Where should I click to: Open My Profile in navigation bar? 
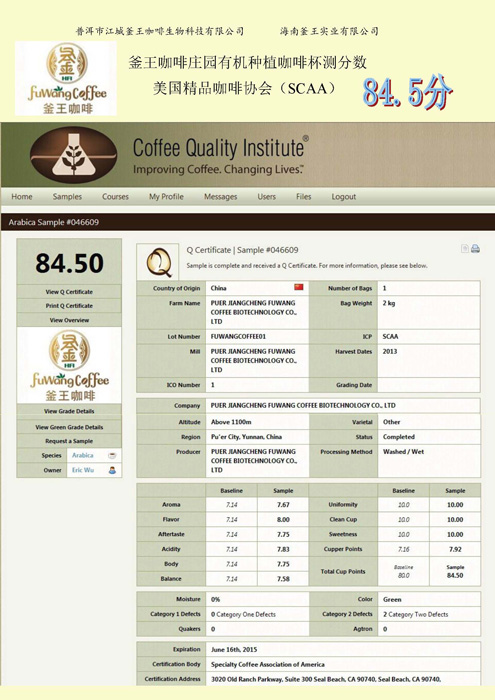(166, 196)
